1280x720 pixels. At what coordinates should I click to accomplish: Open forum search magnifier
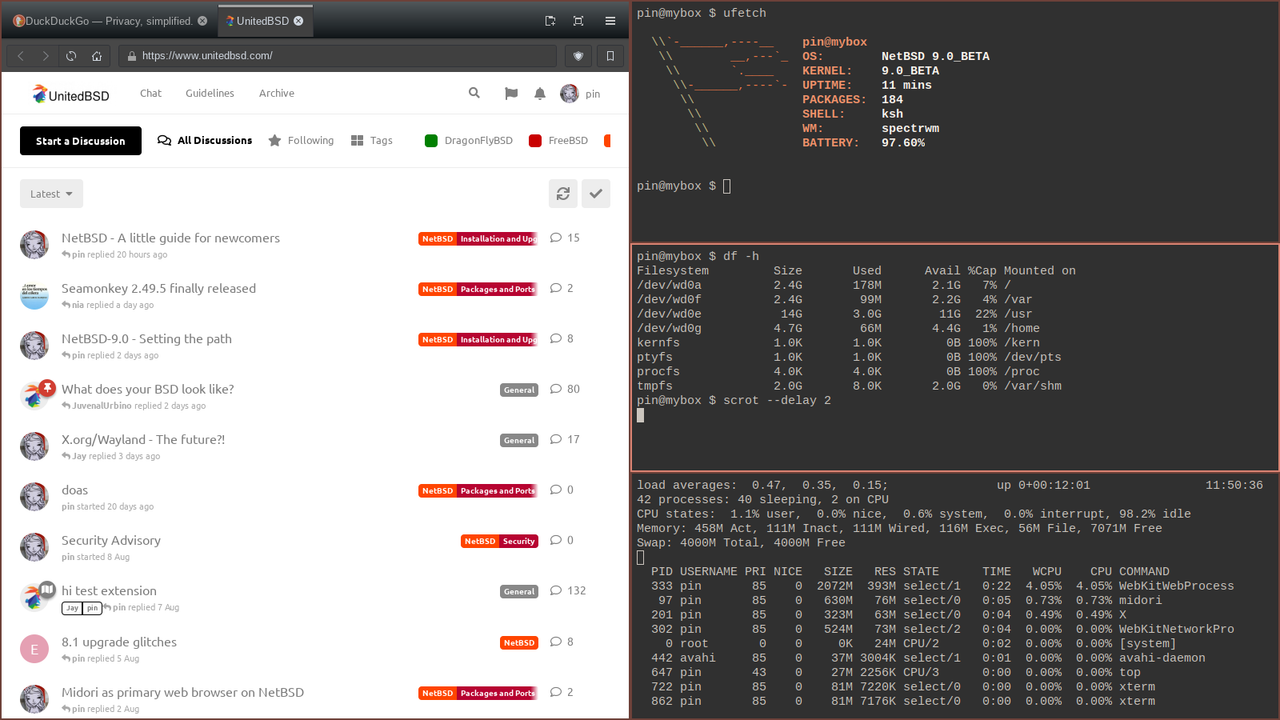pyautogui.click(x=474, y=93)
